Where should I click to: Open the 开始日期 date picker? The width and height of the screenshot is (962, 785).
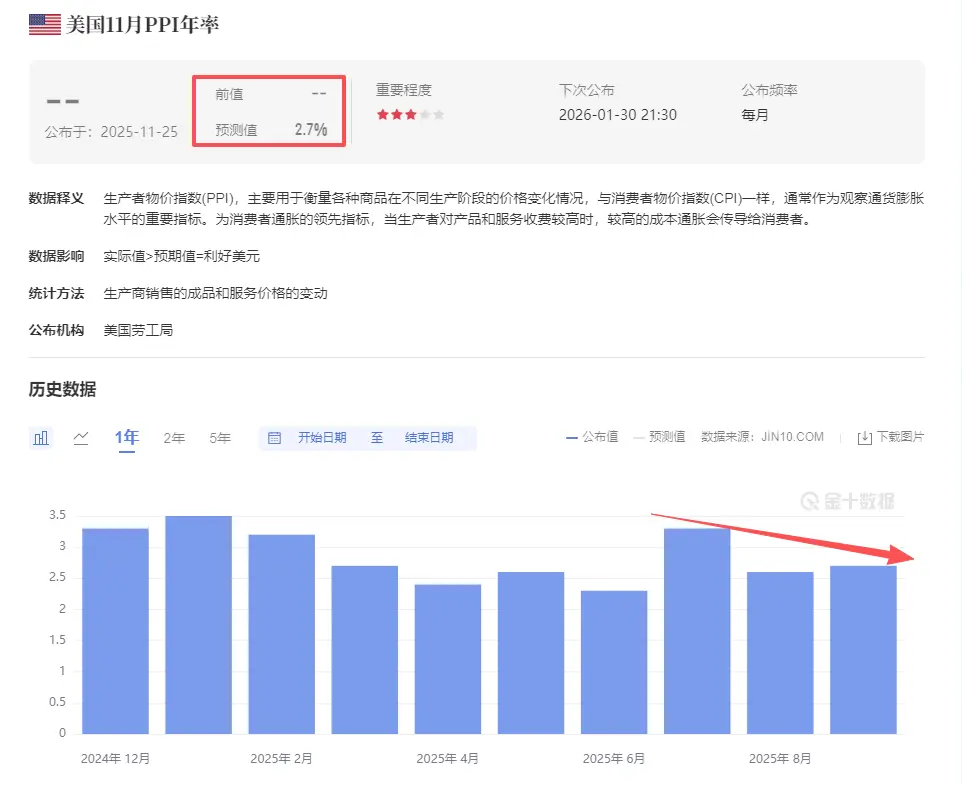tap(322, 438)
